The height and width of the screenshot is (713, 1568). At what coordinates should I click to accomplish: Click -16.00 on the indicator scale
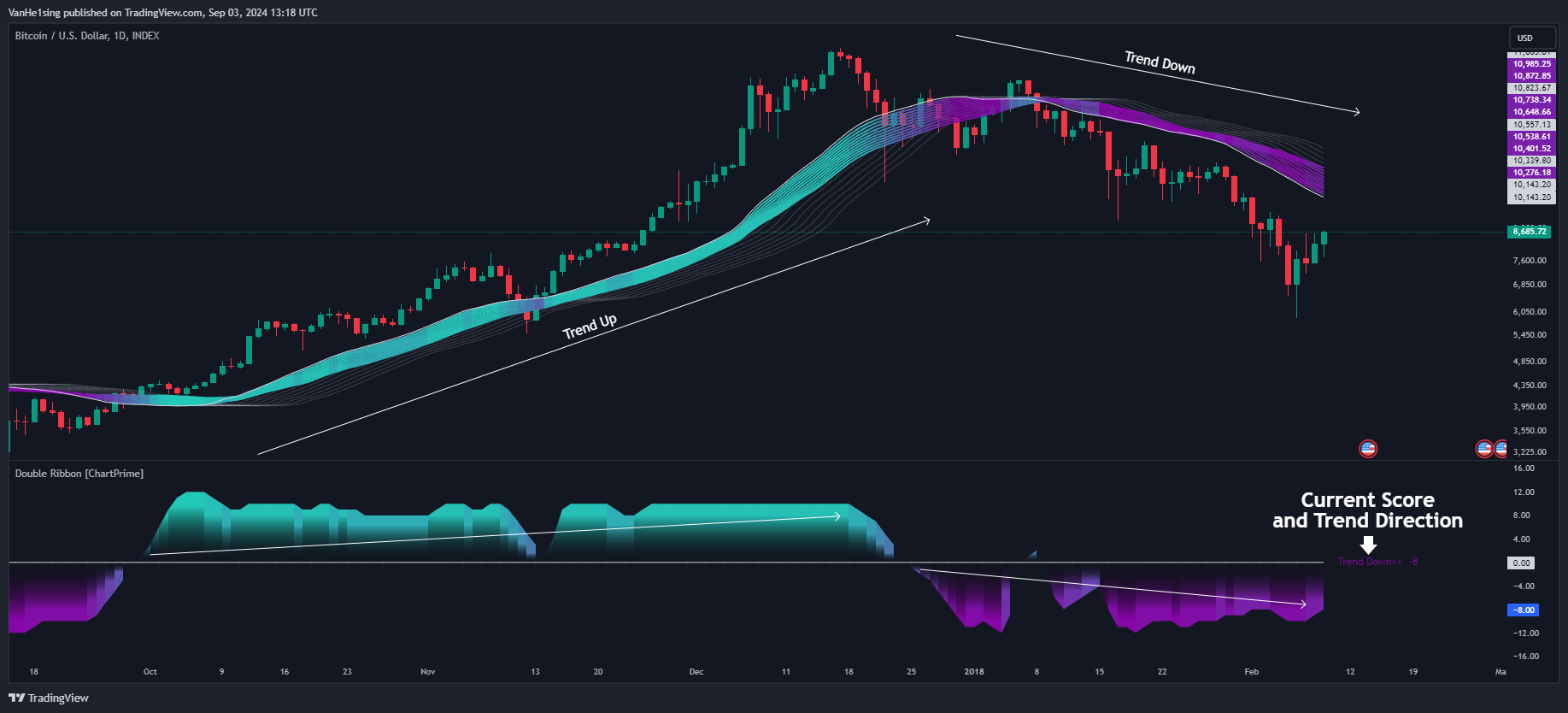(x=1526, y=657)
